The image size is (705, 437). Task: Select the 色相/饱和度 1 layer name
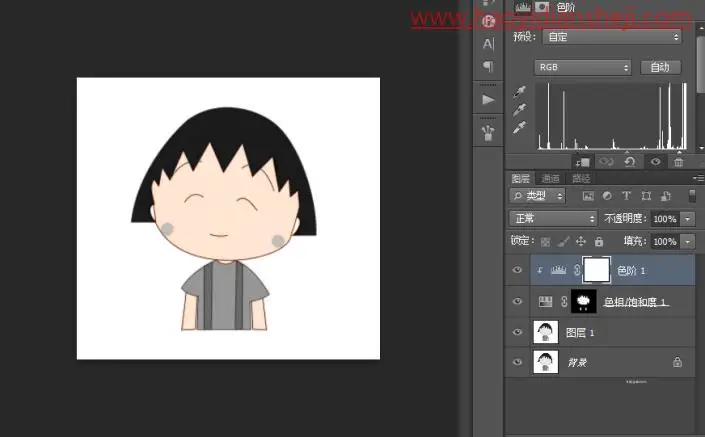(634, 302)
